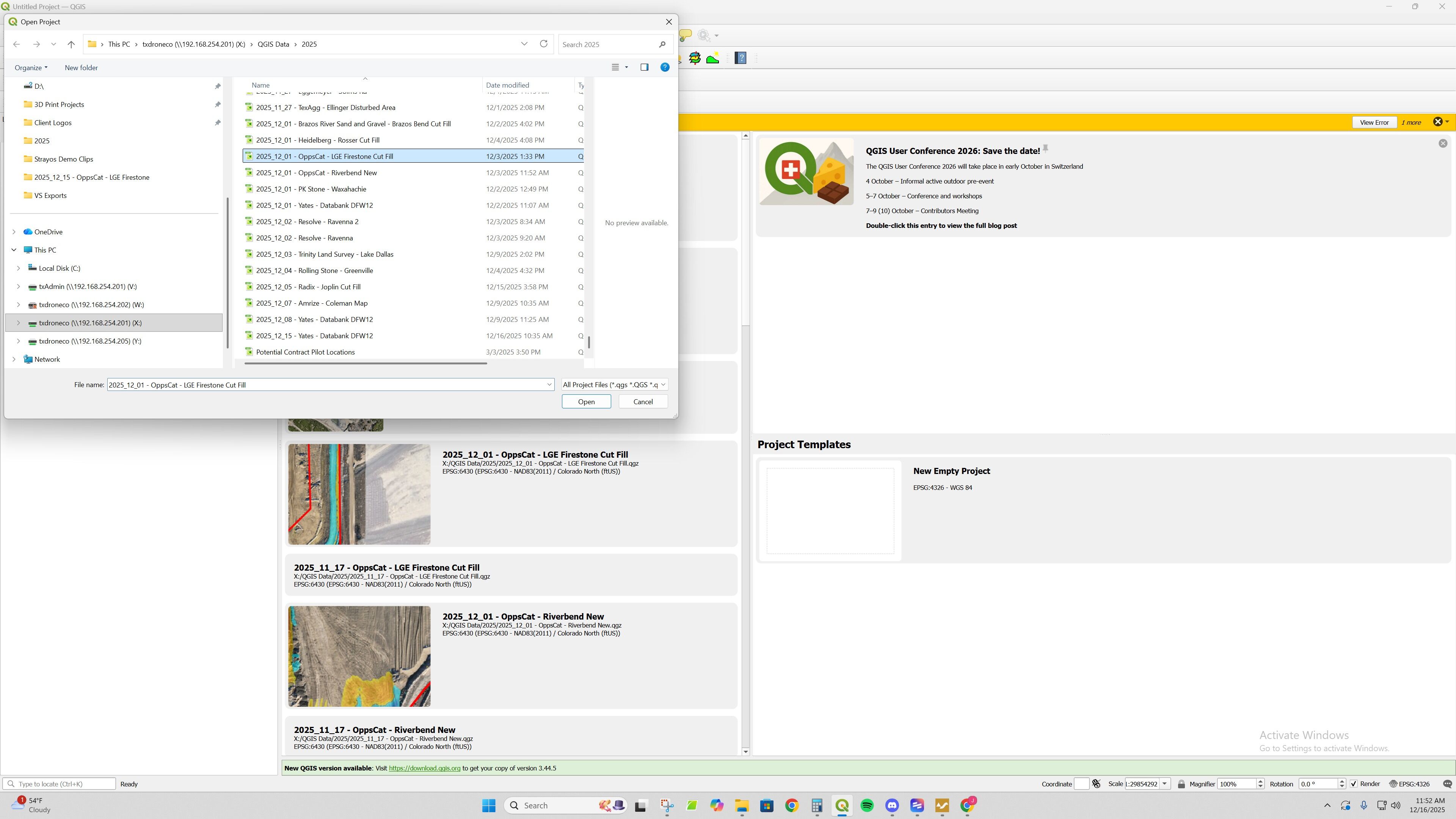
Task: Select the Strayos Demo Clips folder
Action: [63, 159]
